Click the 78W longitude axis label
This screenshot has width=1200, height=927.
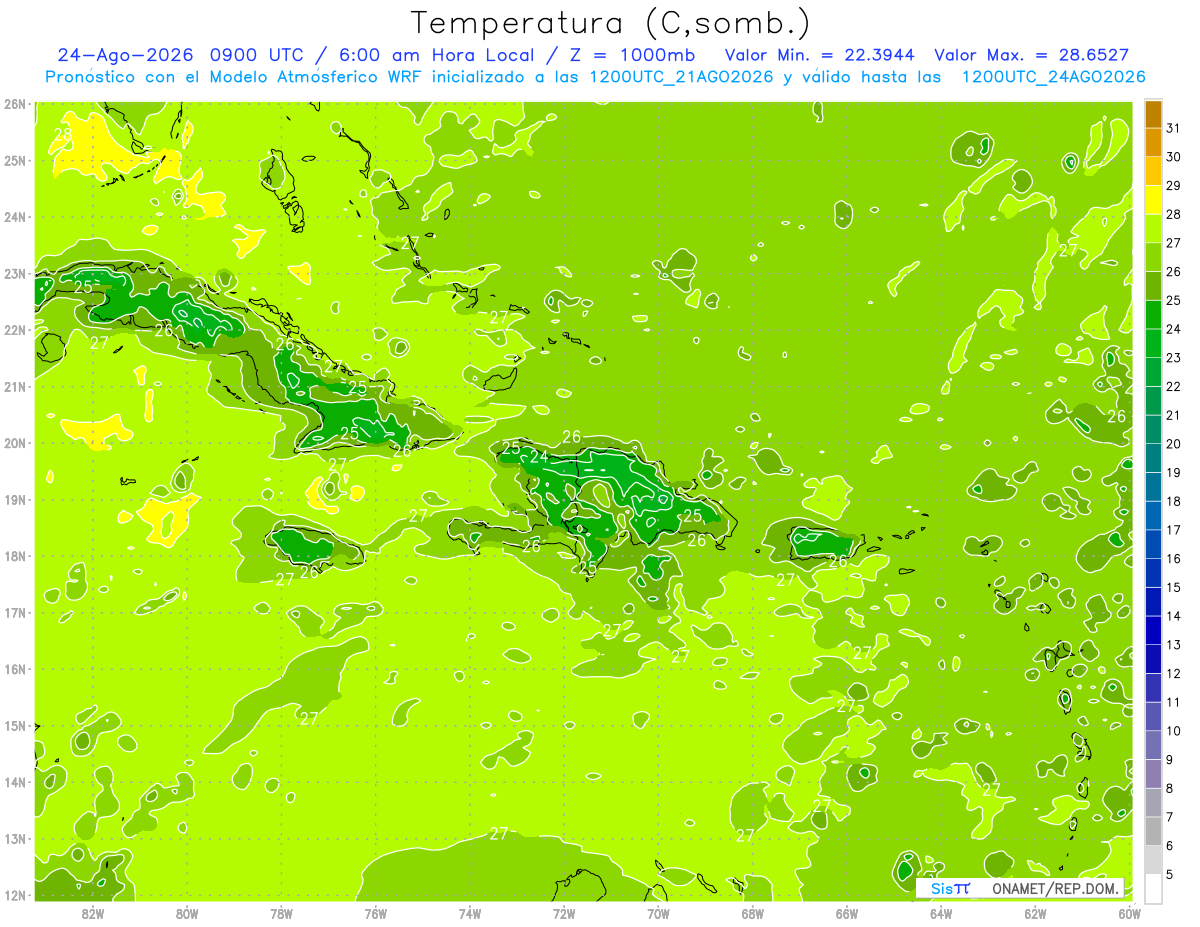click(281, 913)
